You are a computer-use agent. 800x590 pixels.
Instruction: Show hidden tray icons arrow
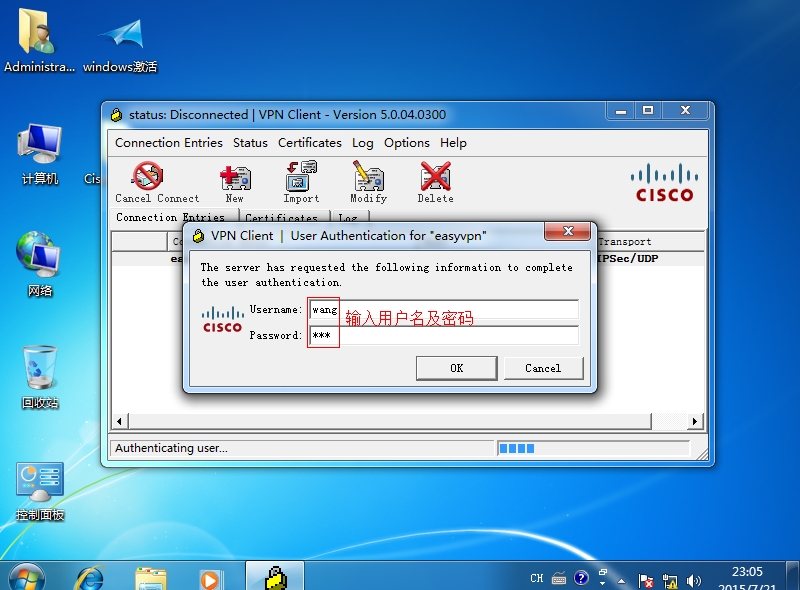pyautogui.click(x=621, y=580)
